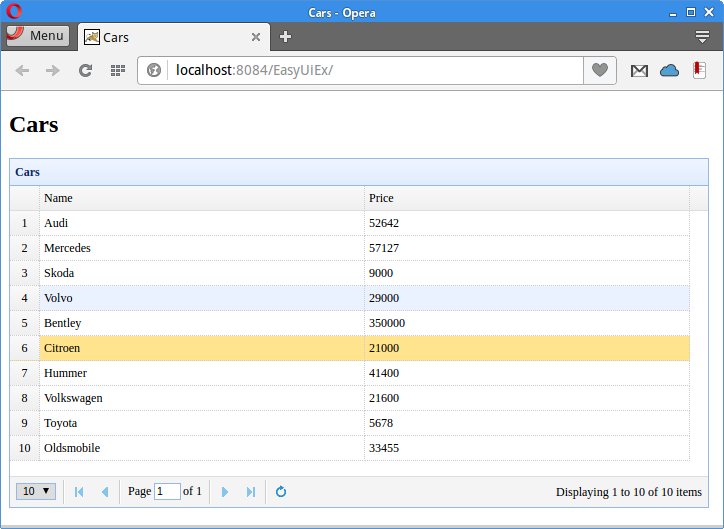Click the Cars panel title bar
The width and height of the screenshot is (724, 529).
359,172
